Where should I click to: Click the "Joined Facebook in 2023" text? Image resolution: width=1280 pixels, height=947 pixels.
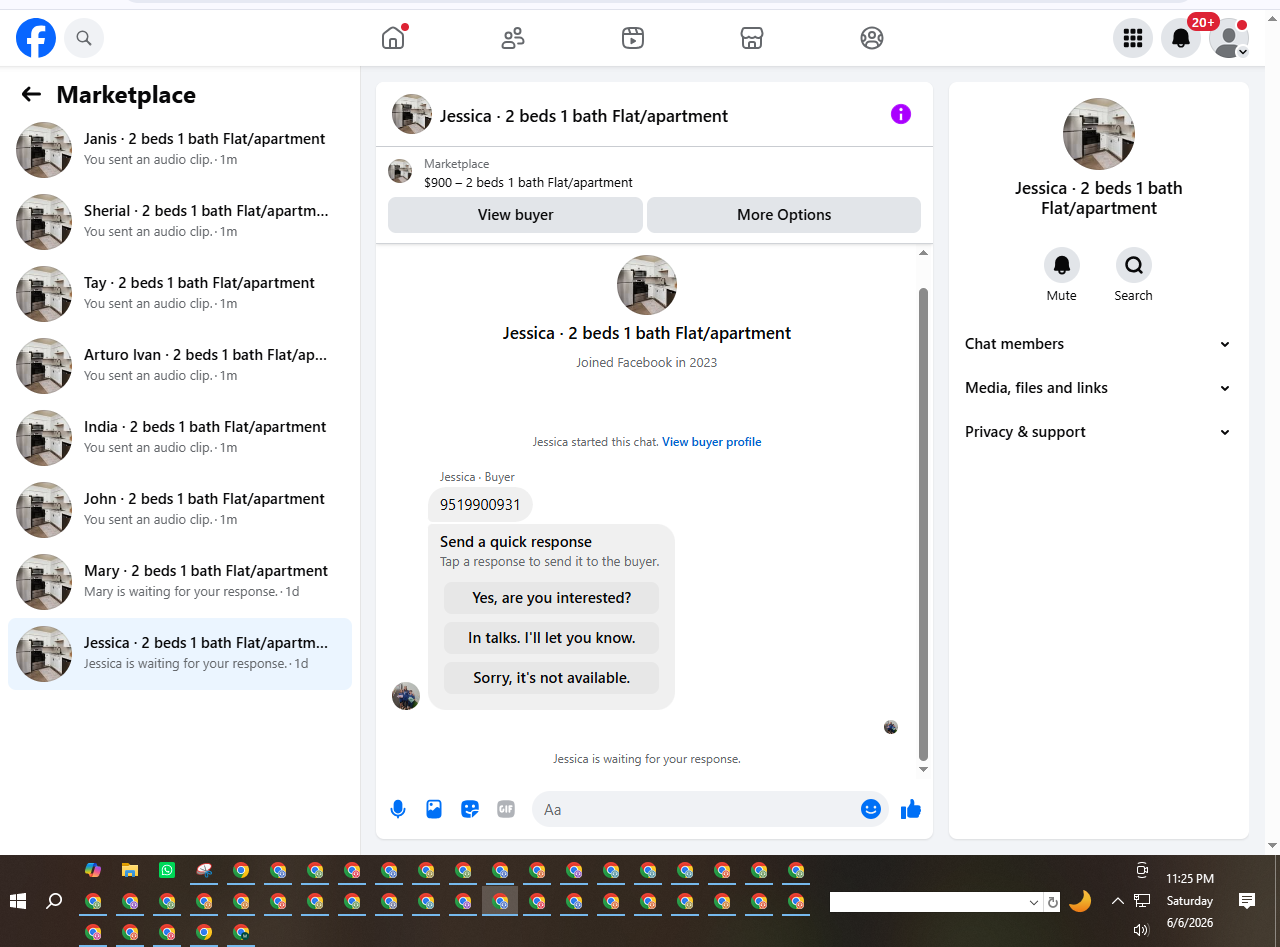(647, 363)
